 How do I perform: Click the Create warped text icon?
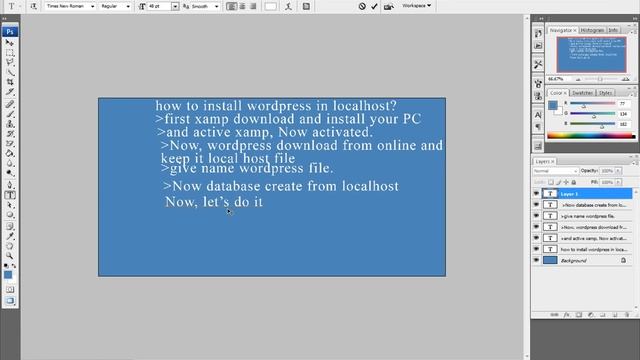[288, 6]
